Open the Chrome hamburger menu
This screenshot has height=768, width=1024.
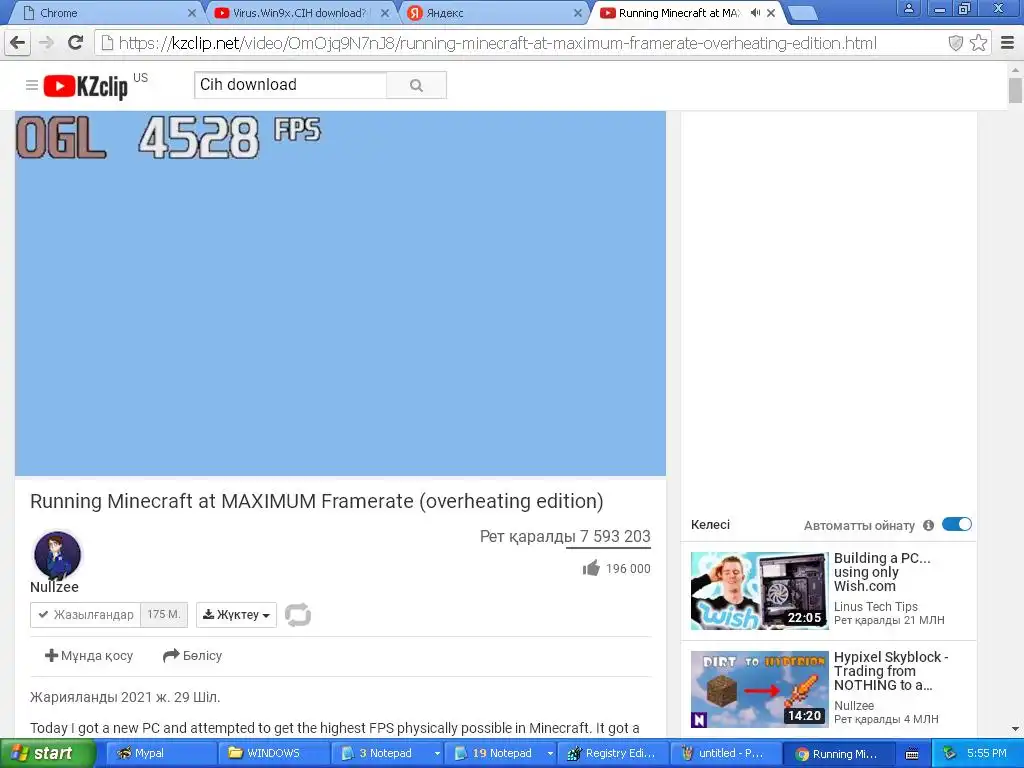coord(1007,43)
